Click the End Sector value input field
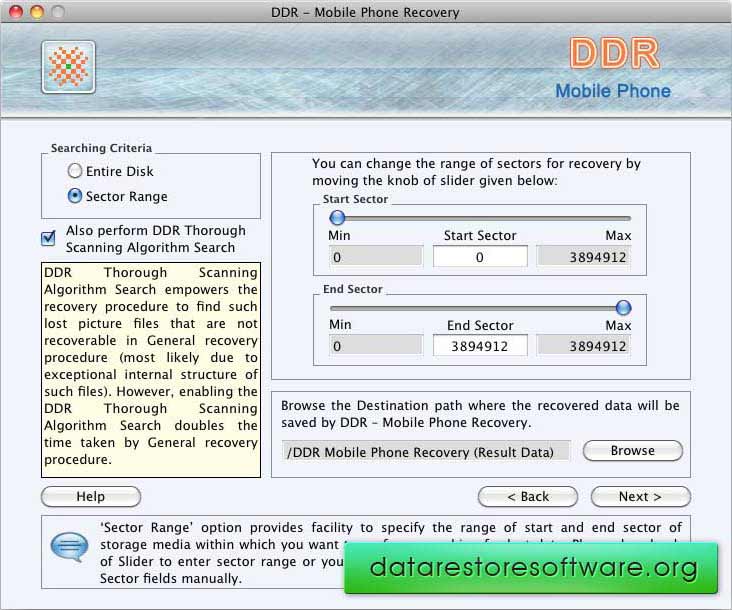 pyautogui.click(x=480, y=346)
